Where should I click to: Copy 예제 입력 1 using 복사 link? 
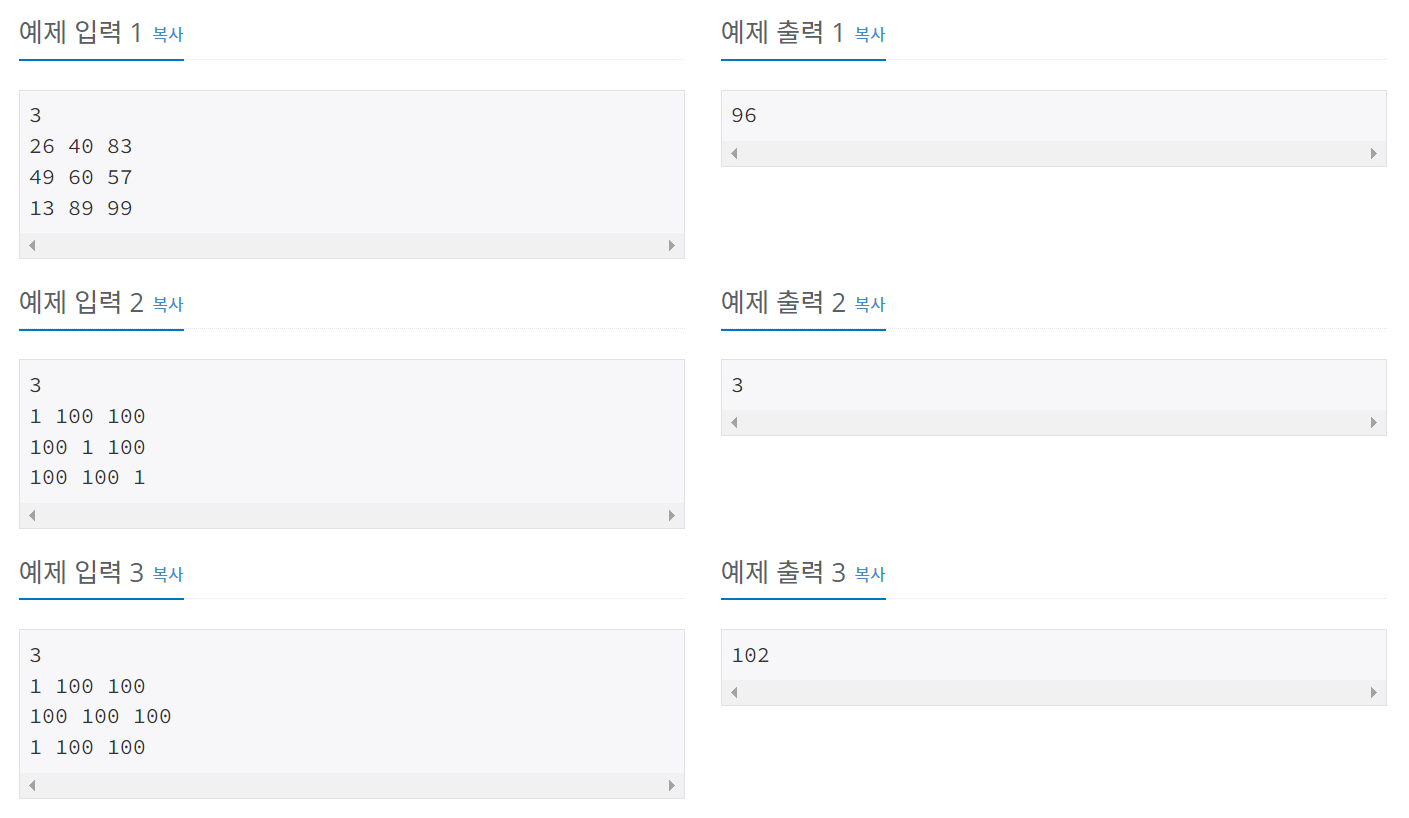point(168,34)
